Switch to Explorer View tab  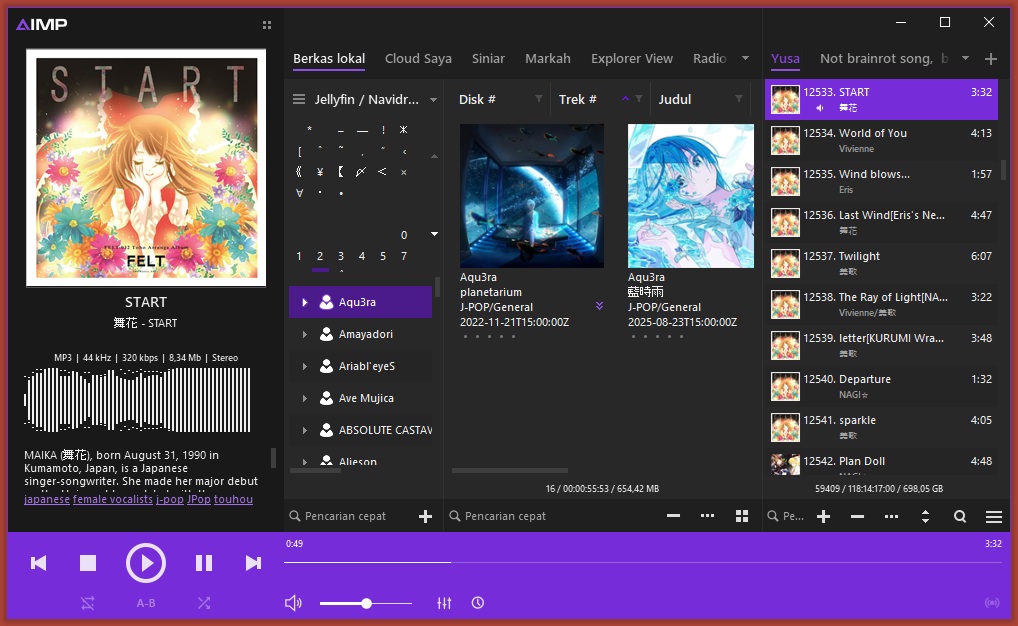coord(632,58)
